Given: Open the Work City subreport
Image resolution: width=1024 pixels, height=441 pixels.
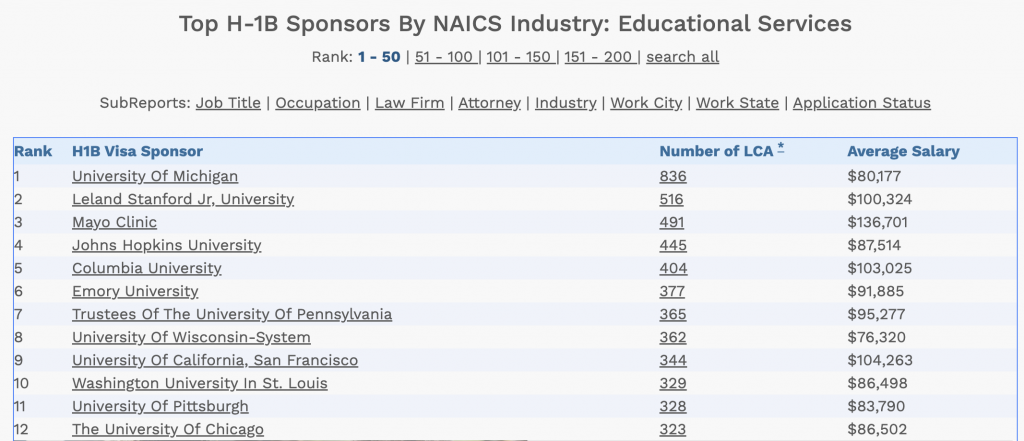Looking at the screenshot, I should (646, 103).
